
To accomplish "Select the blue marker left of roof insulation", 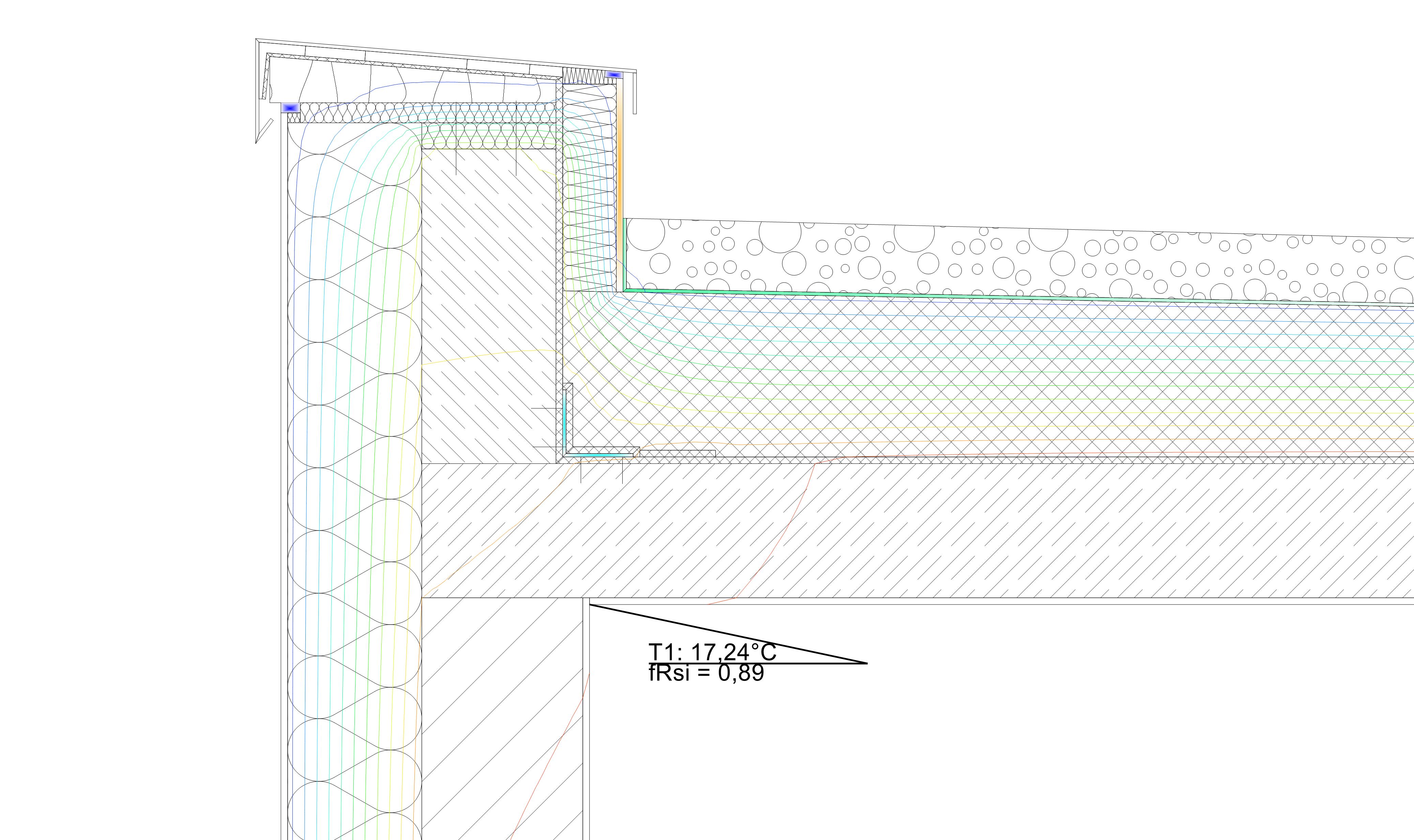I will click(x=290, y=108).
